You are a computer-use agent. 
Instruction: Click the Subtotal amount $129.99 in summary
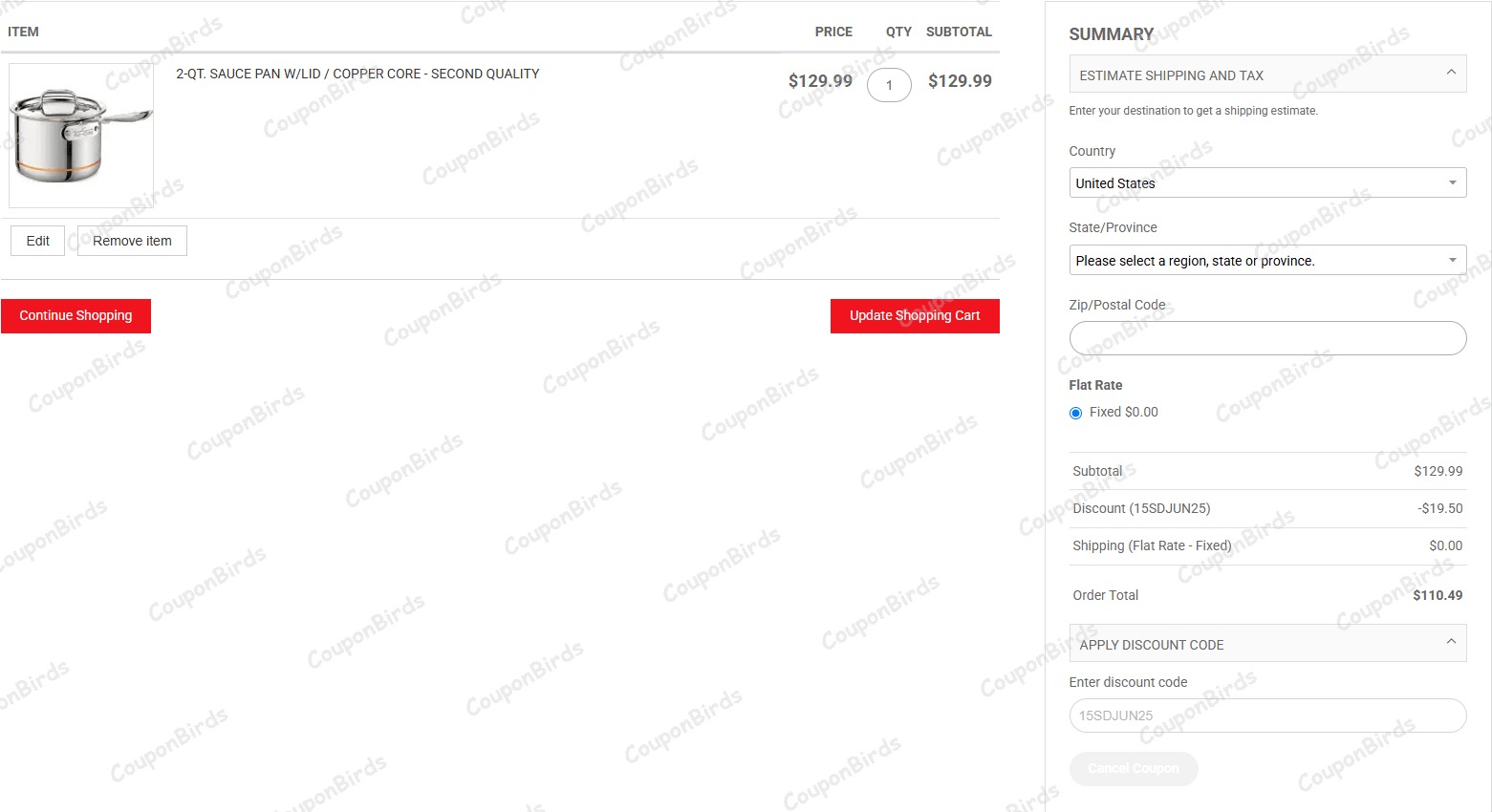1438,471
